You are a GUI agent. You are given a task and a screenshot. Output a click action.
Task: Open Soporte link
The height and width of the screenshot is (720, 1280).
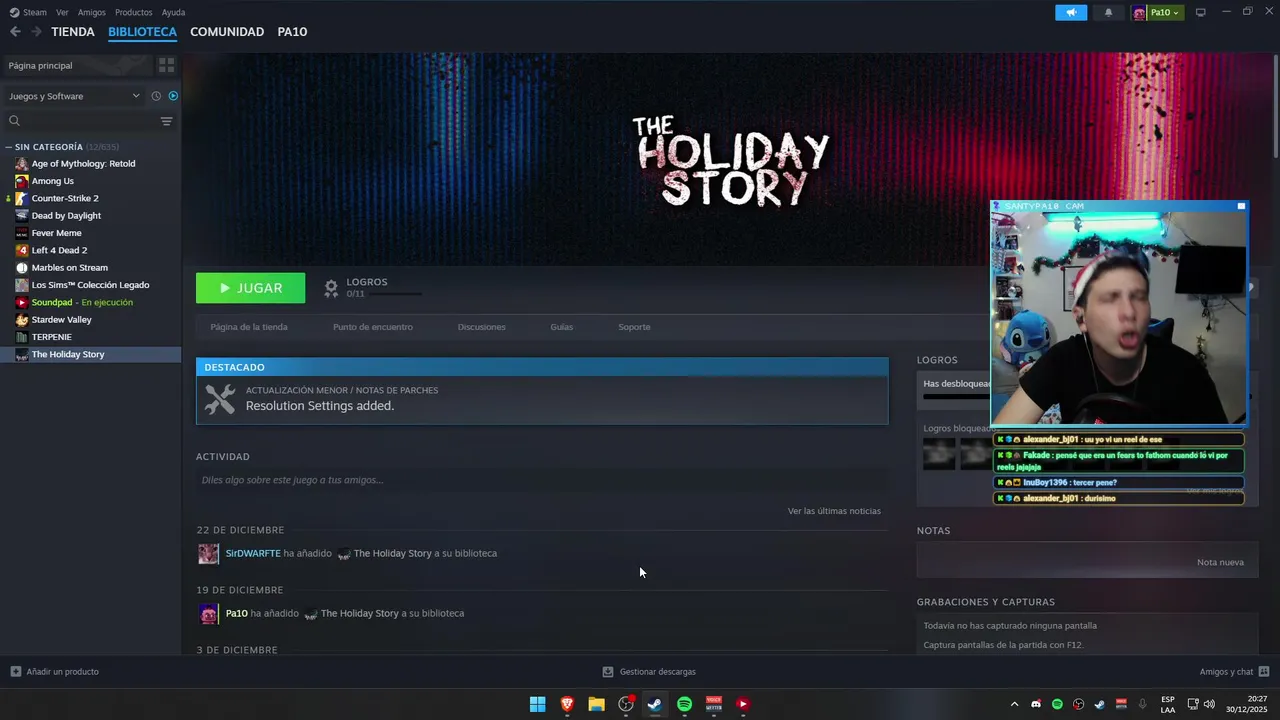[x=634, y=327]
